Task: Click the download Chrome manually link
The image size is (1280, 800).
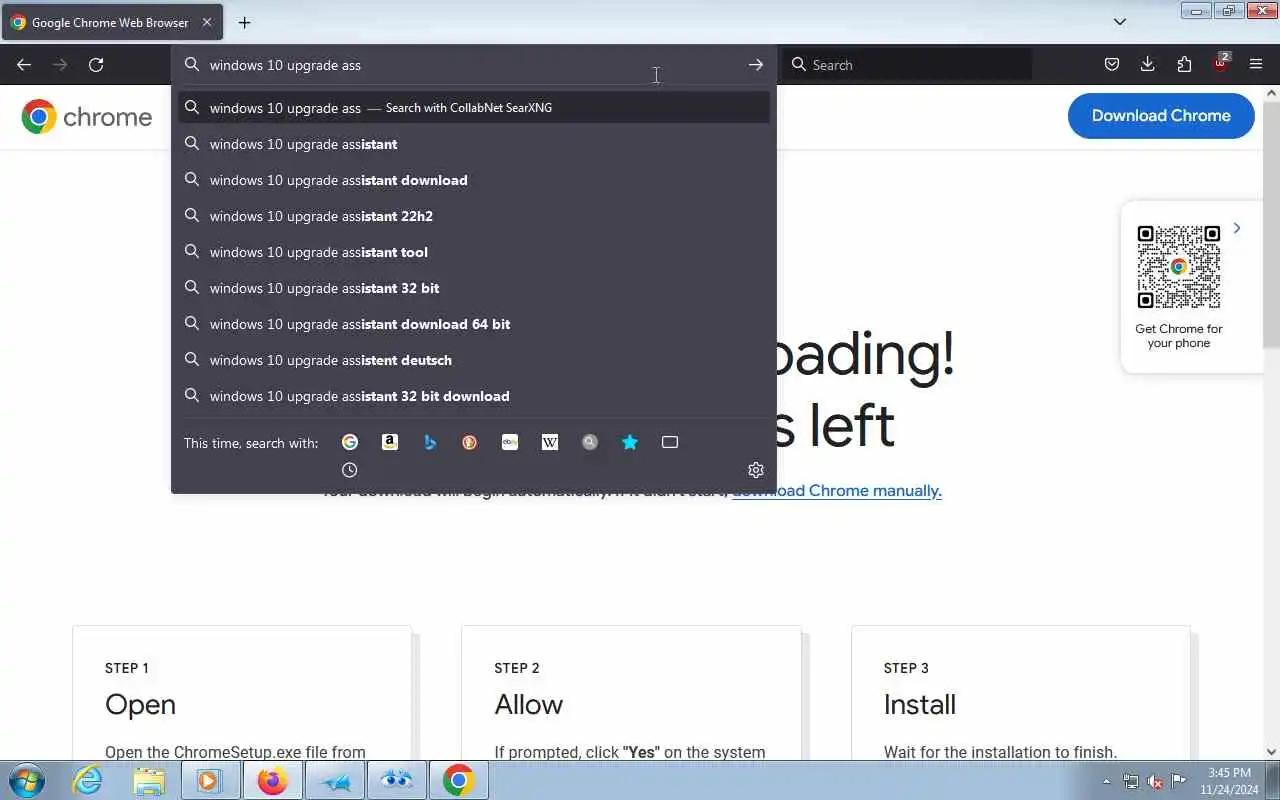Action: tap(837, 490)
